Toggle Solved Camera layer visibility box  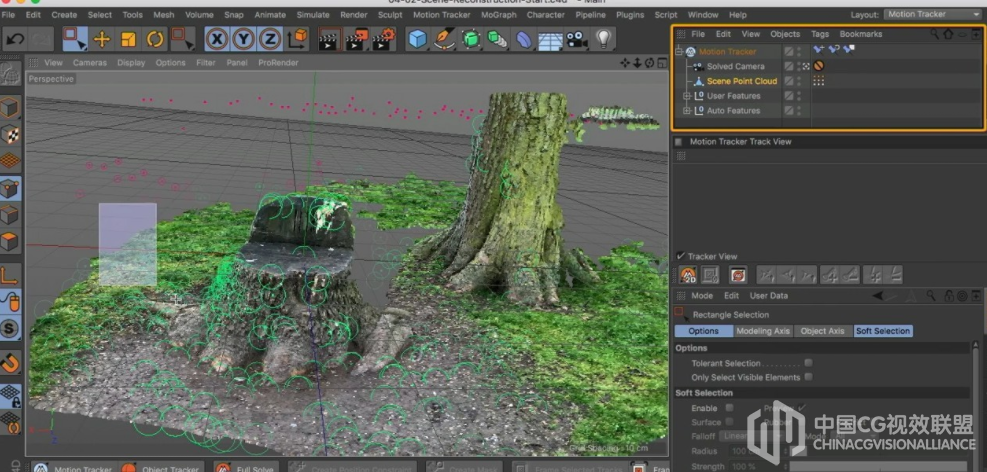click(789, 66)
